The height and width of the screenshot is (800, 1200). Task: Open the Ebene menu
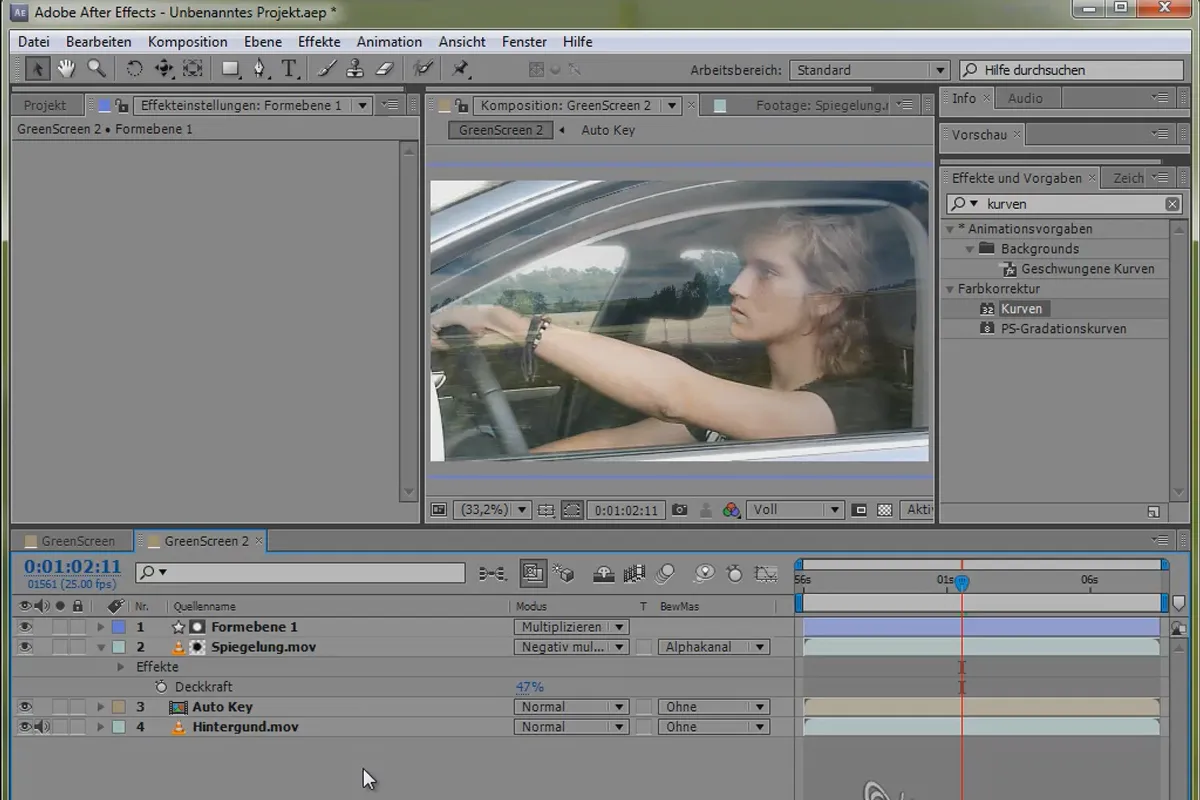point(263,42)
